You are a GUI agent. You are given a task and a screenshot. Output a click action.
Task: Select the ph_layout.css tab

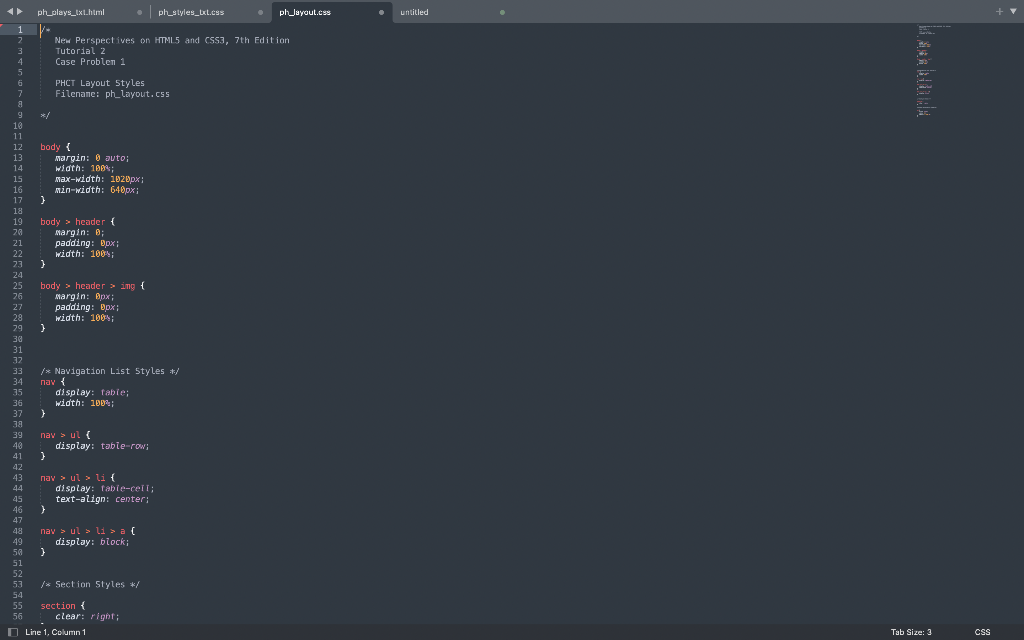click(x=305, y=12)
